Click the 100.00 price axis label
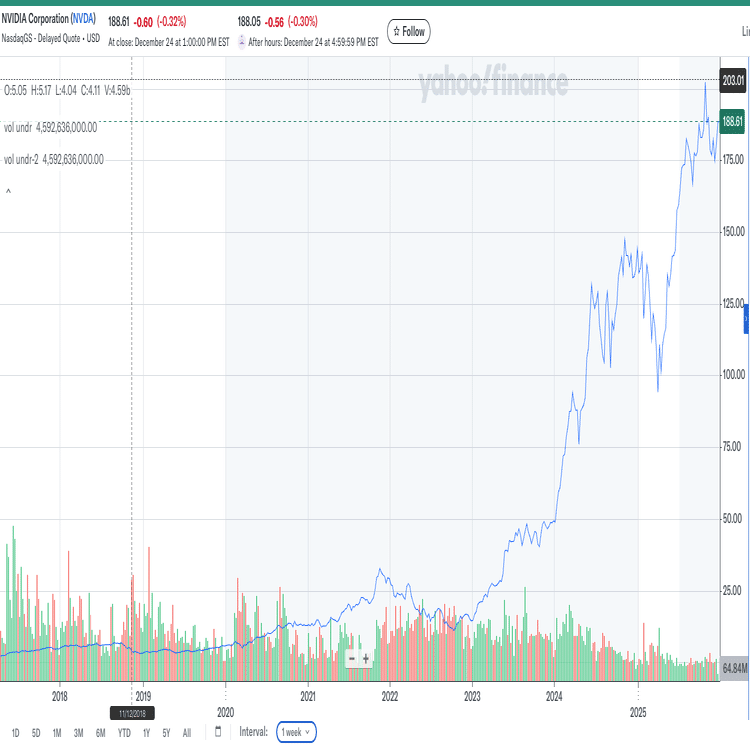The width and height of the screenshot is (750, 750). (x=733, y=375)
